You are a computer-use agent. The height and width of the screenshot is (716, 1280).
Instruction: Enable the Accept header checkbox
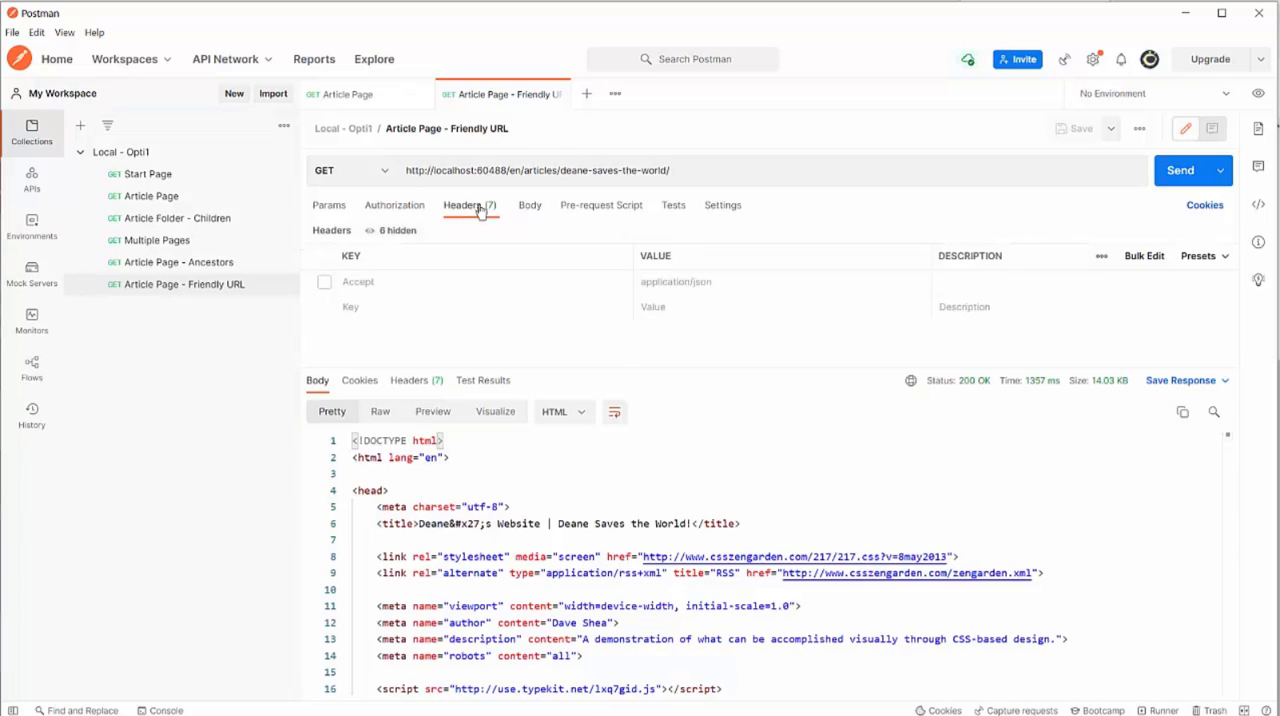coord(324,282)
